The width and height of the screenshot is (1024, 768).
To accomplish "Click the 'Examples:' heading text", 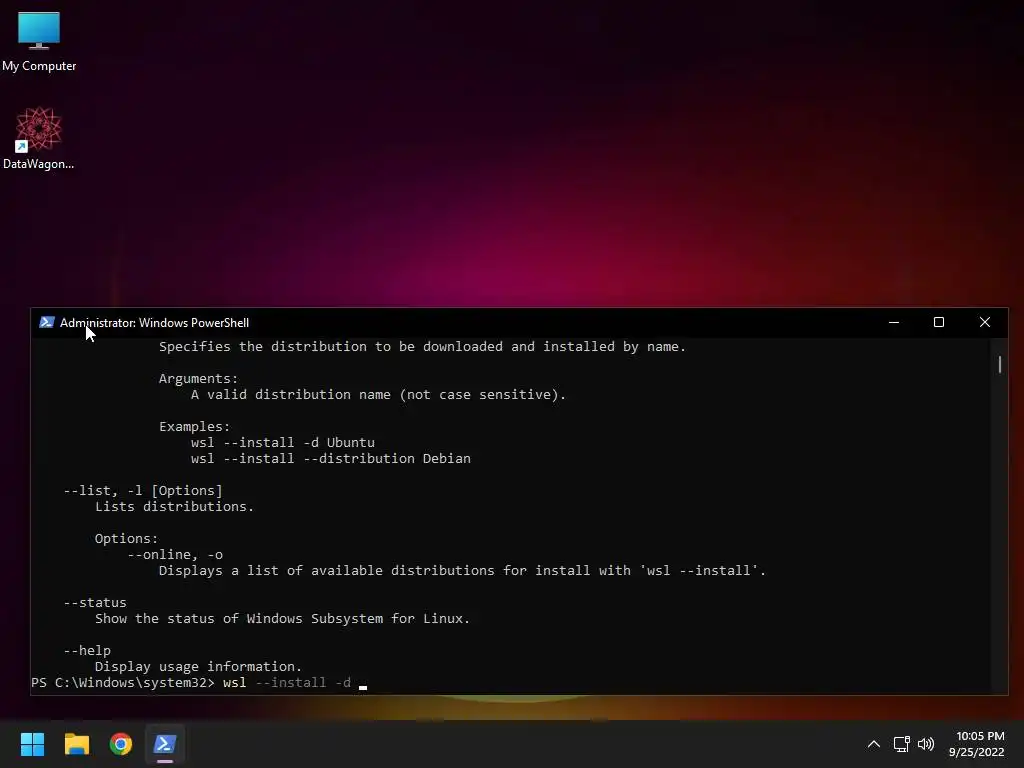I will [195, 426].
